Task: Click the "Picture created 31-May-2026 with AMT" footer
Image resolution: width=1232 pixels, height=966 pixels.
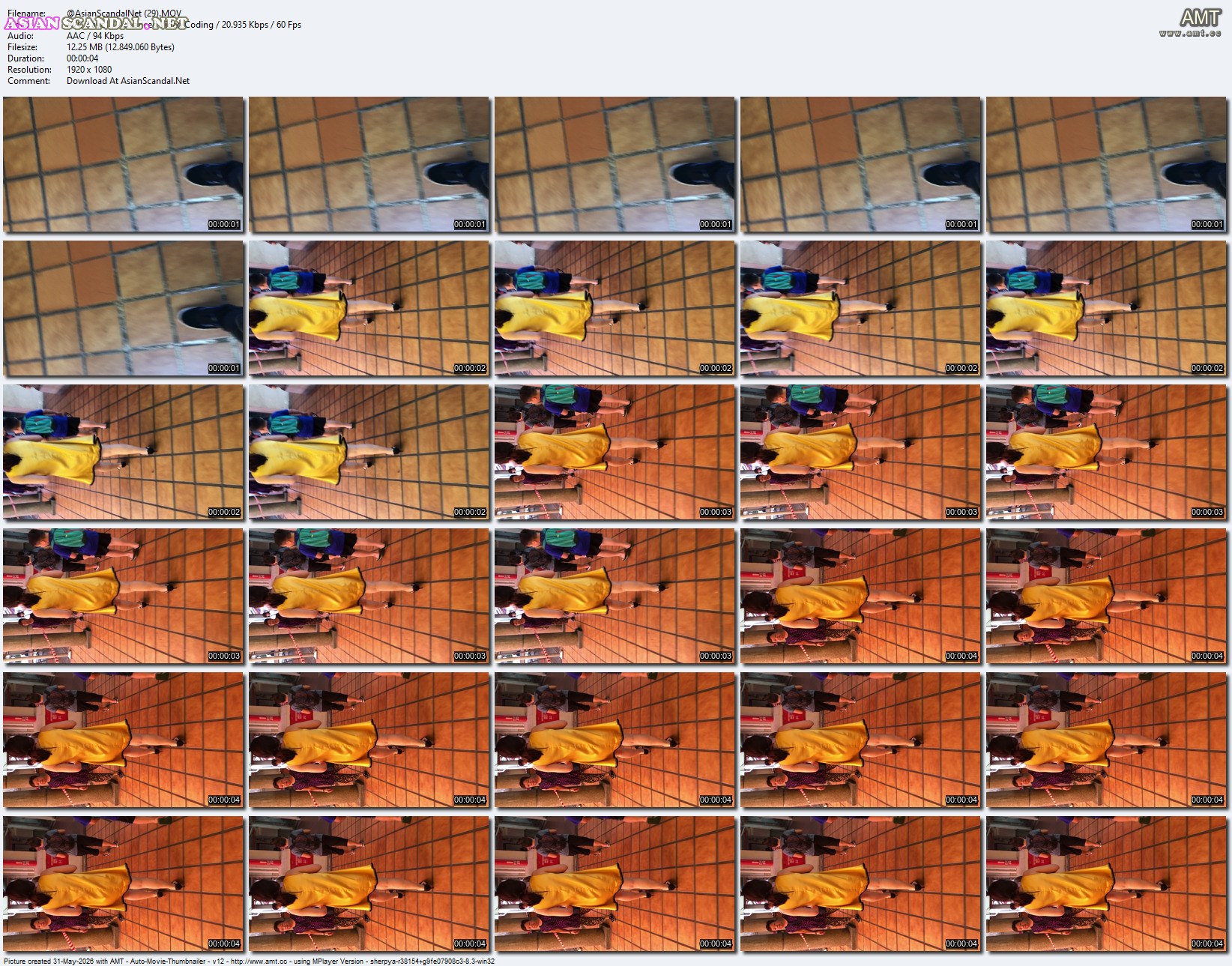Action: [x=65, y=961]
